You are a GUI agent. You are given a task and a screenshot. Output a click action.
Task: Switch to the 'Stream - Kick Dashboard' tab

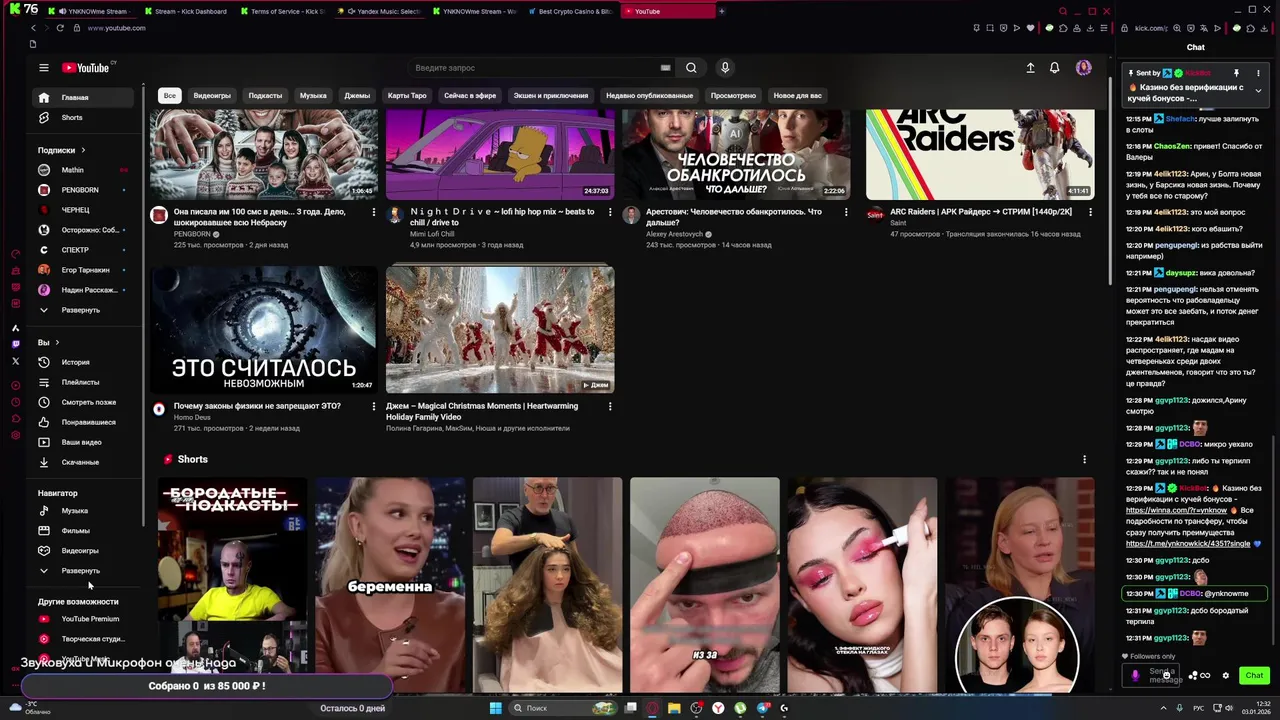coord(185,11)
